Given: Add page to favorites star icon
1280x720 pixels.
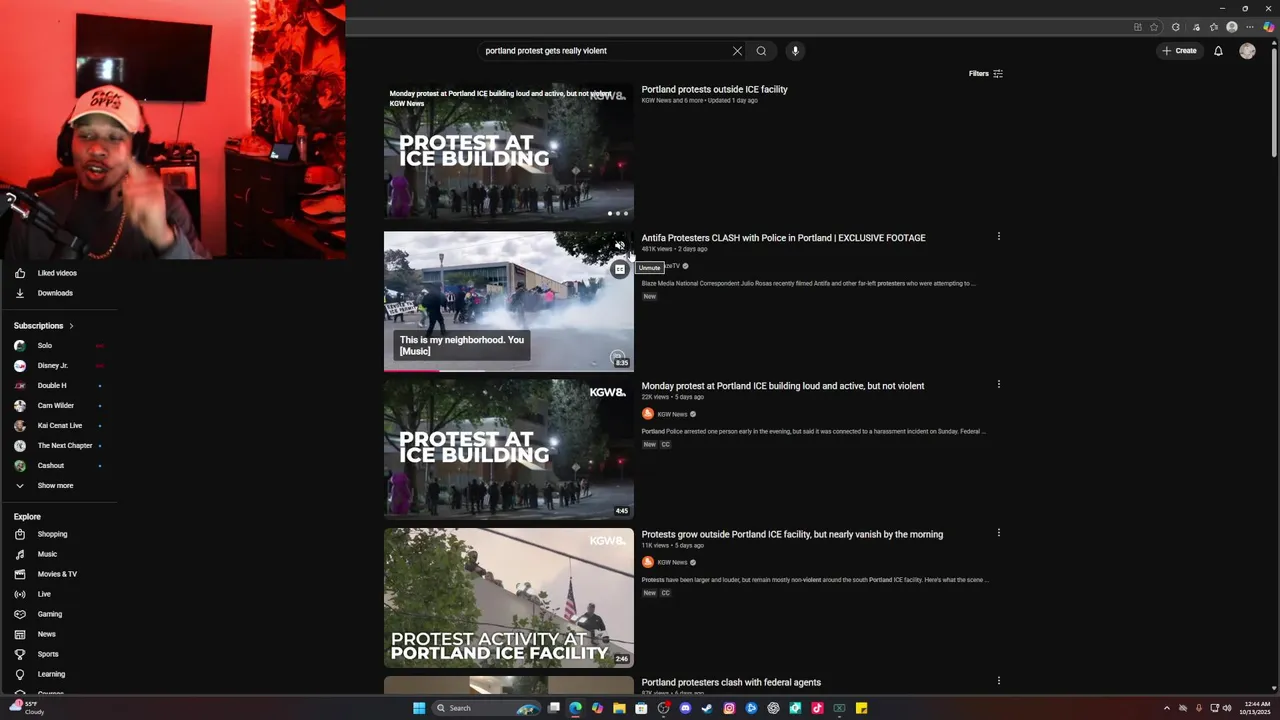Looking at the screenshot, I should click(1154, 27).
